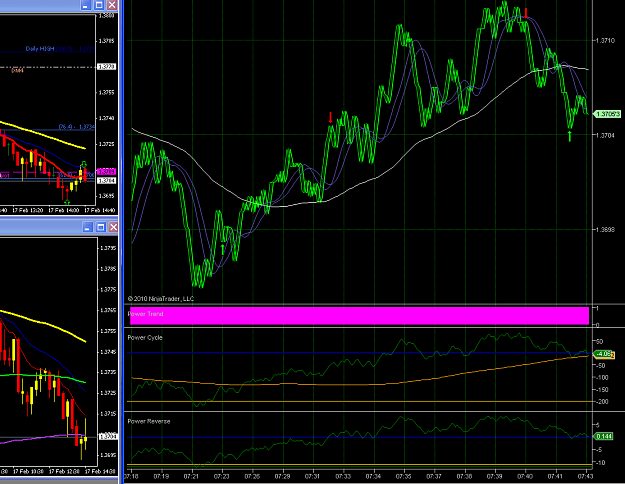Image resolution: width=625 pixels, height=484 pixels.
Task: Select green buy arrow near 07:23
Action: tap(222, 250)
